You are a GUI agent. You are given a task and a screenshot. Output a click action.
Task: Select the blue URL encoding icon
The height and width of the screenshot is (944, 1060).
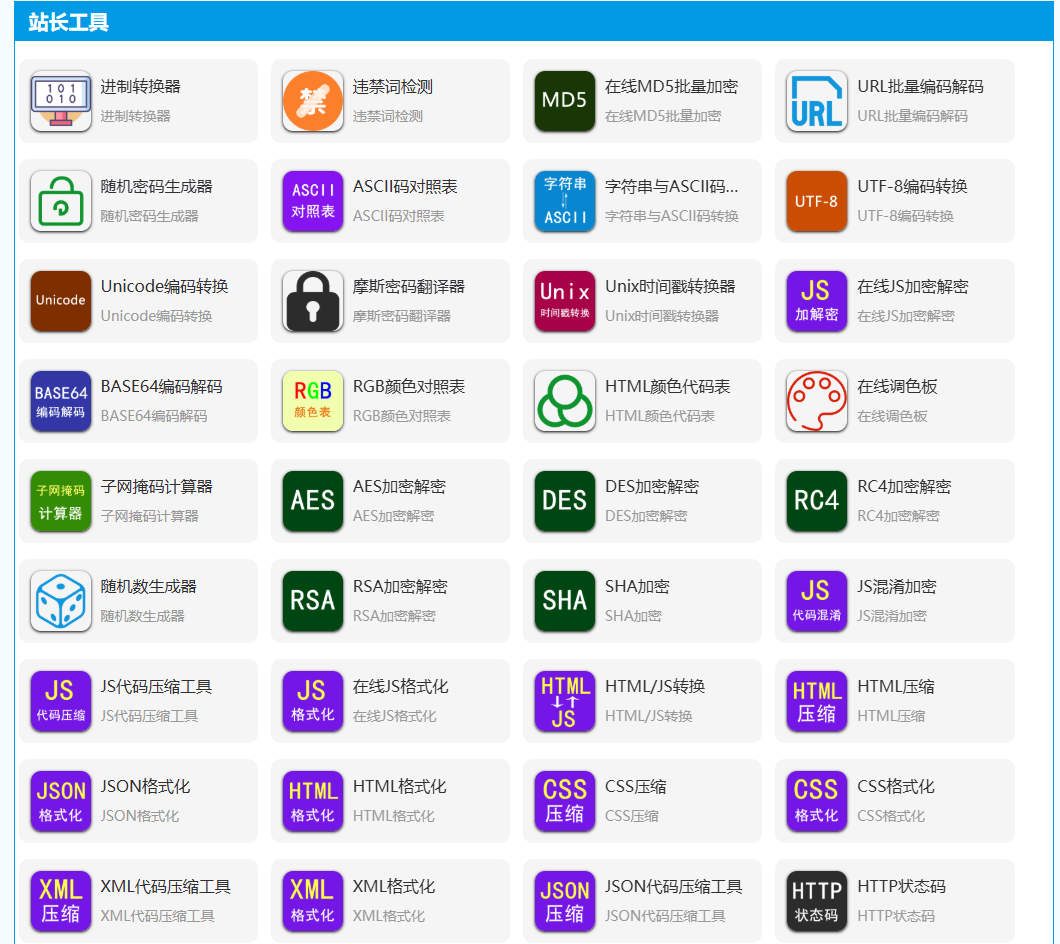(817, 101)
